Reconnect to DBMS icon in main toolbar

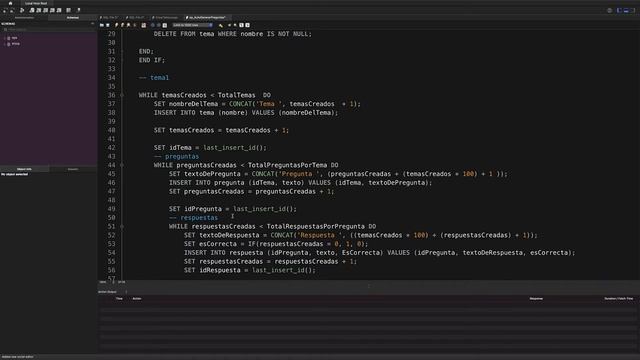(78, 10)
